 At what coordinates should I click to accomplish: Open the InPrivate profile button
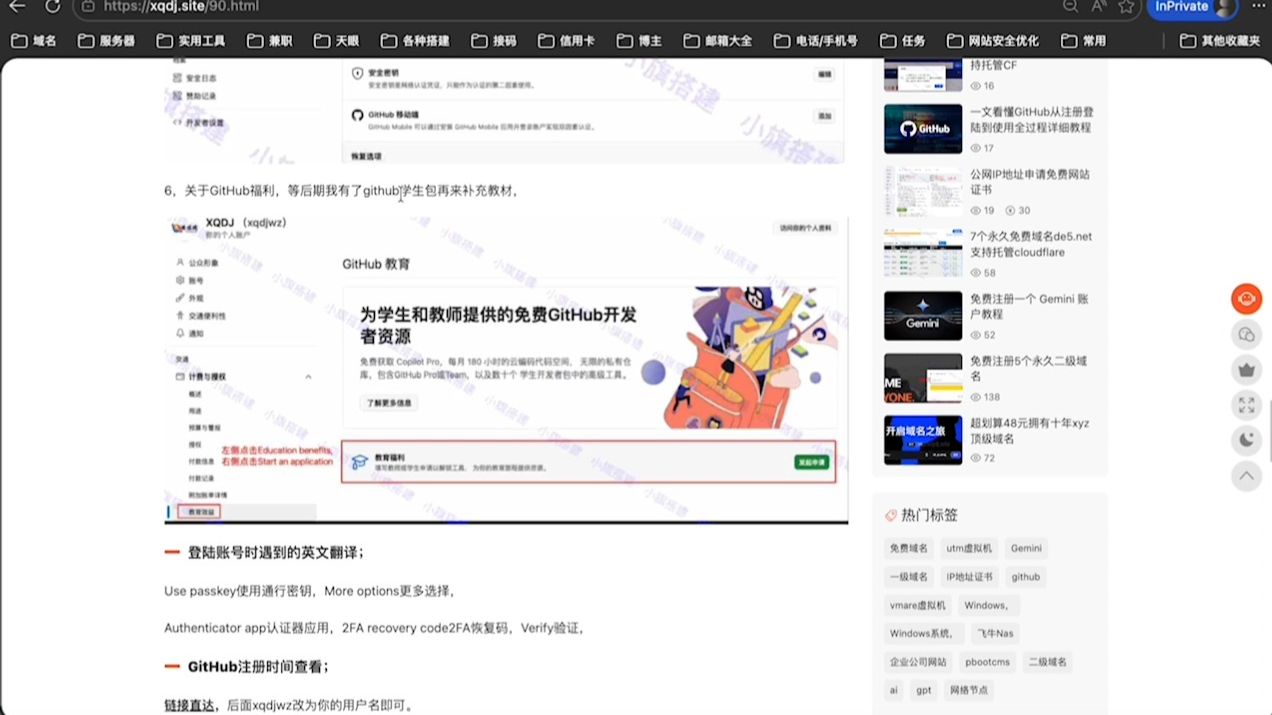(x=1192, y=7)
